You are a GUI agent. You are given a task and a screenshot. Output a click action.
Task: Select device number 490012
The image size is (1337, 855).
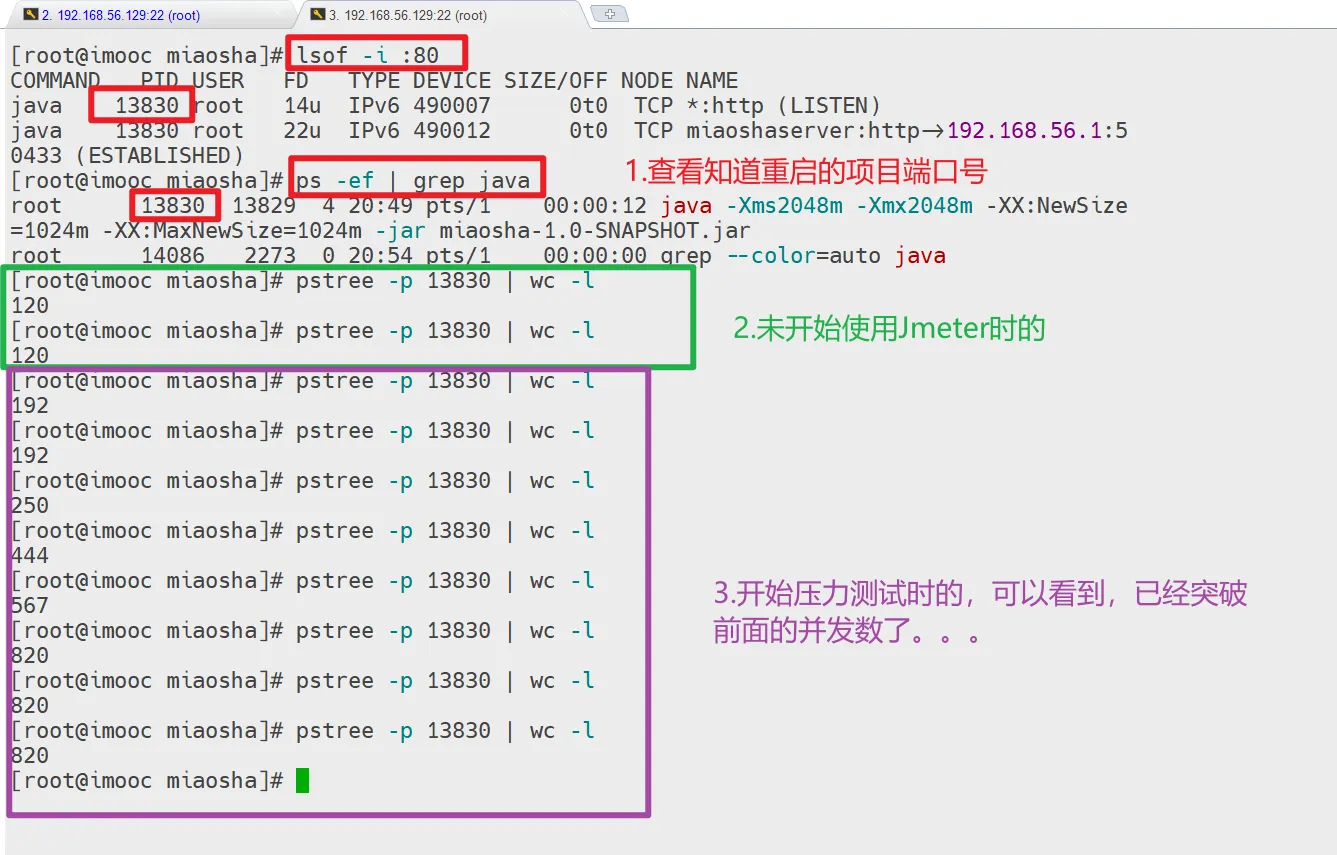click(452, 131)
